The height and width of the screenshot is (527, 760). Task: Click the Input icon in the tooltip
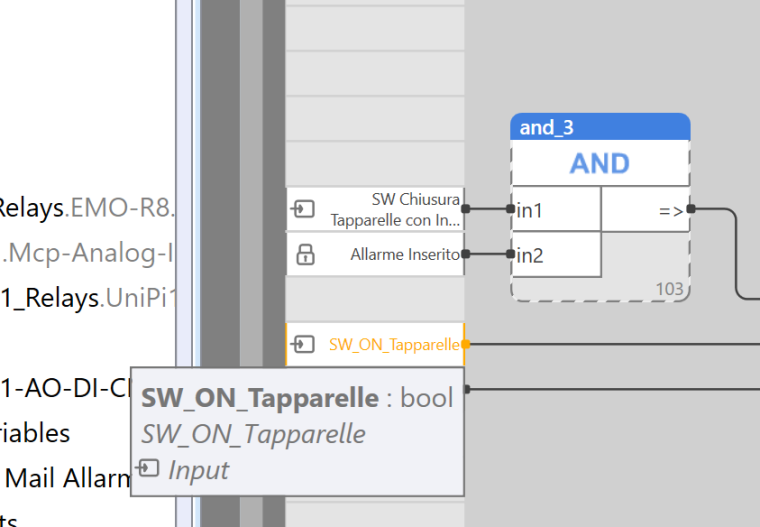pos(148,468)
